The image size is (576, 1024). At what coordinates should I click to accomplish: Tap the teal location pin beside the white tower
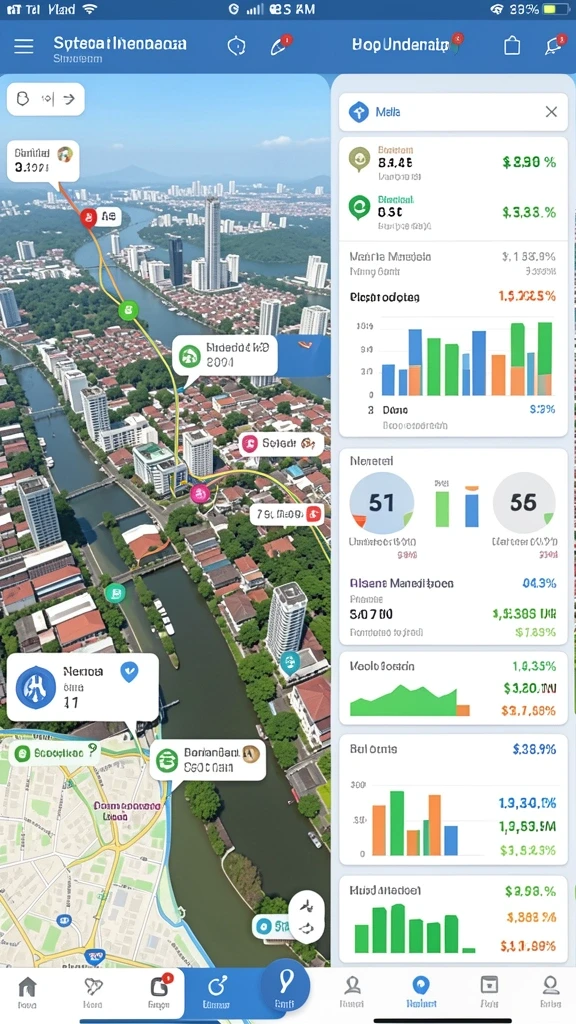coord(289,663)
